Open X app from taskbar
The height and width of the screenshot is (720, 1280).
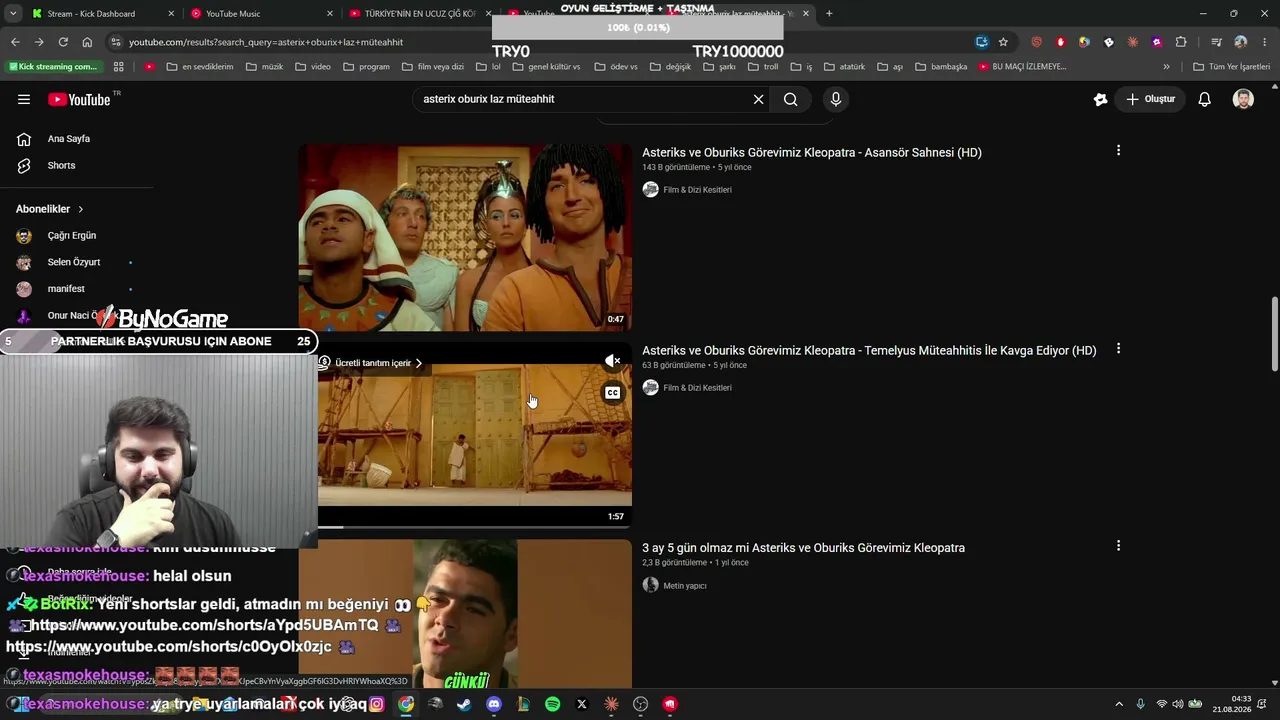[581, 704]
